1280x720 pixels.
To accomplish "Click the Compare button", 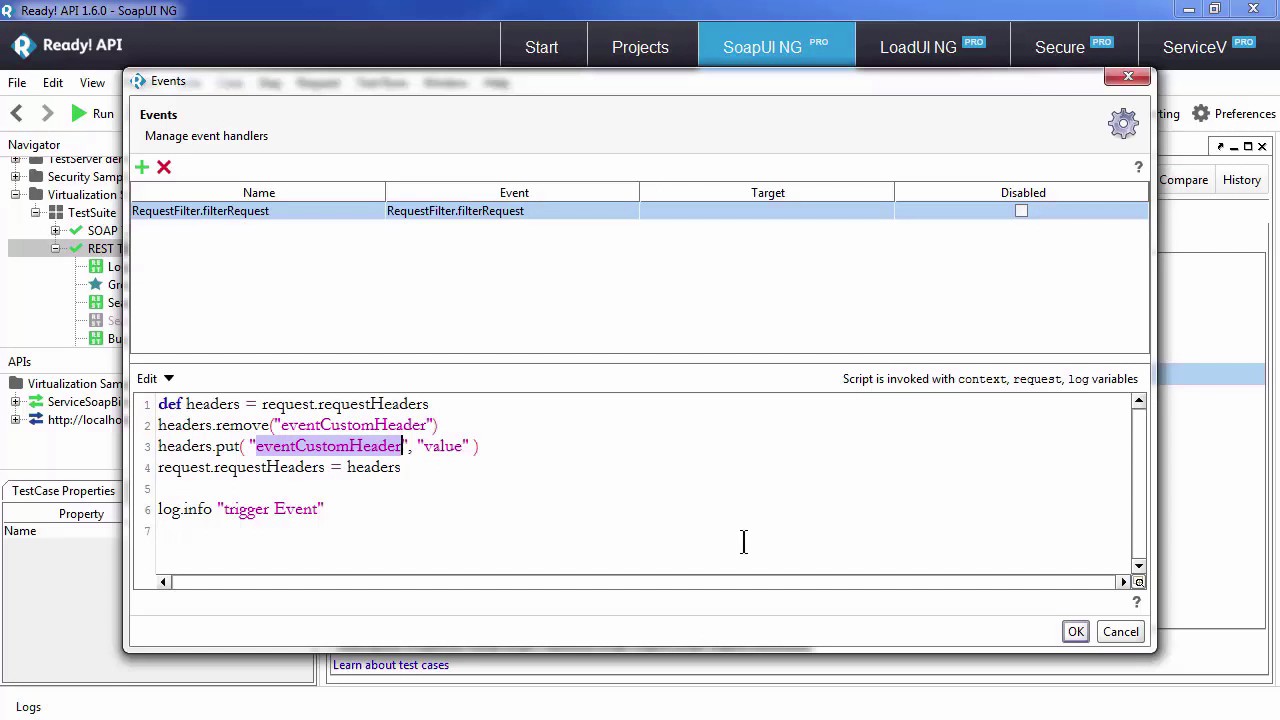I will tap(1184, 180).
